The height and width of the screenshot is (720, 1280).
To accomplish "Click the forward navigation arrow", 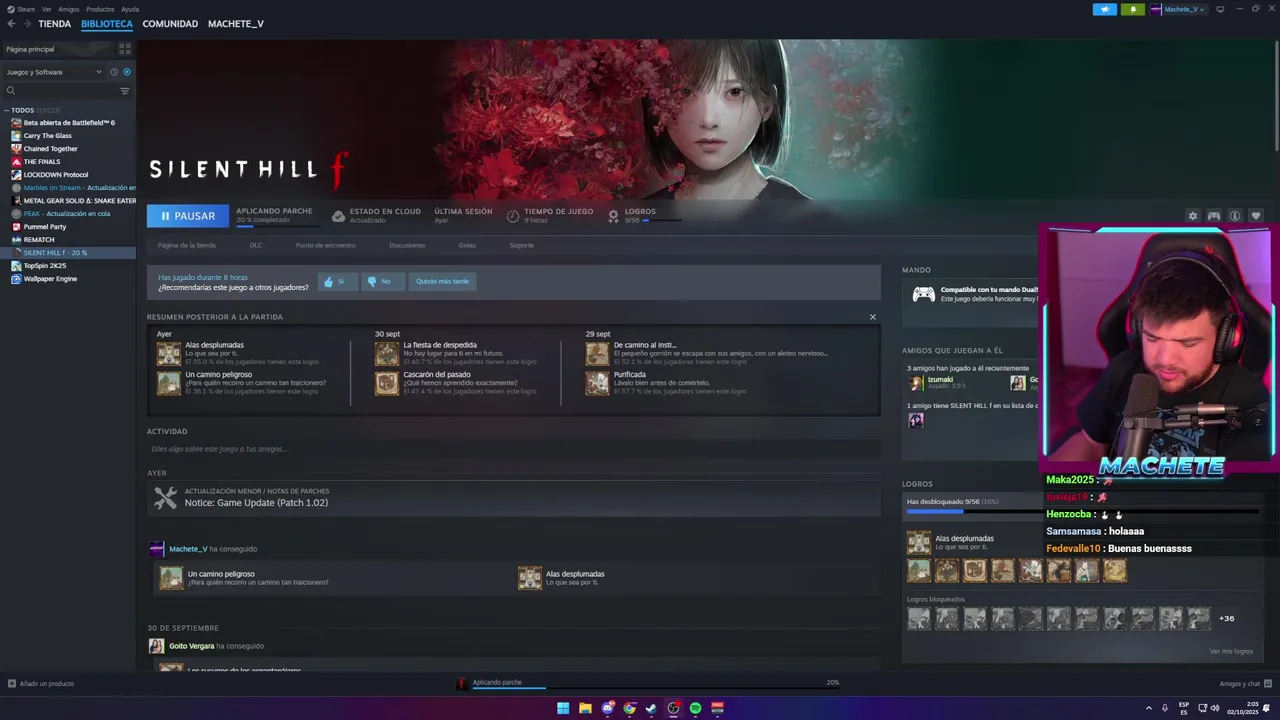I will coord(27,24).
